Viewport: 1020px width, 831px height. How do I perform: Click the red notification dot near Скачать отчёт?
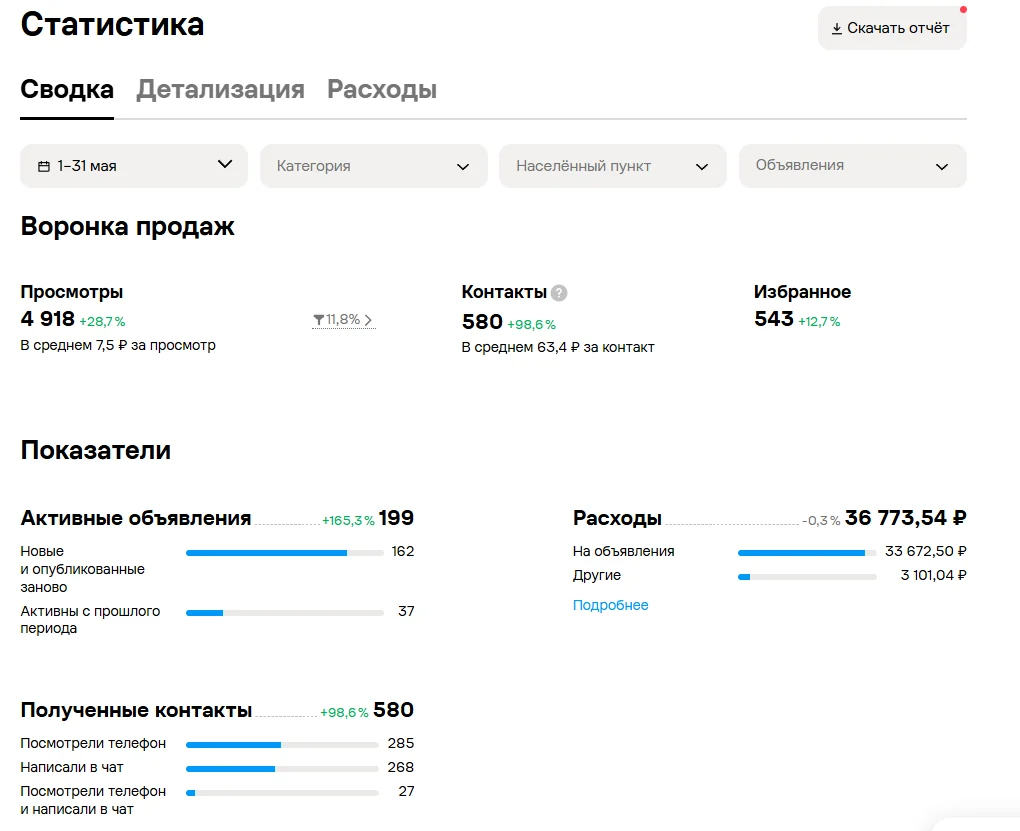click(x=963, y=9)
